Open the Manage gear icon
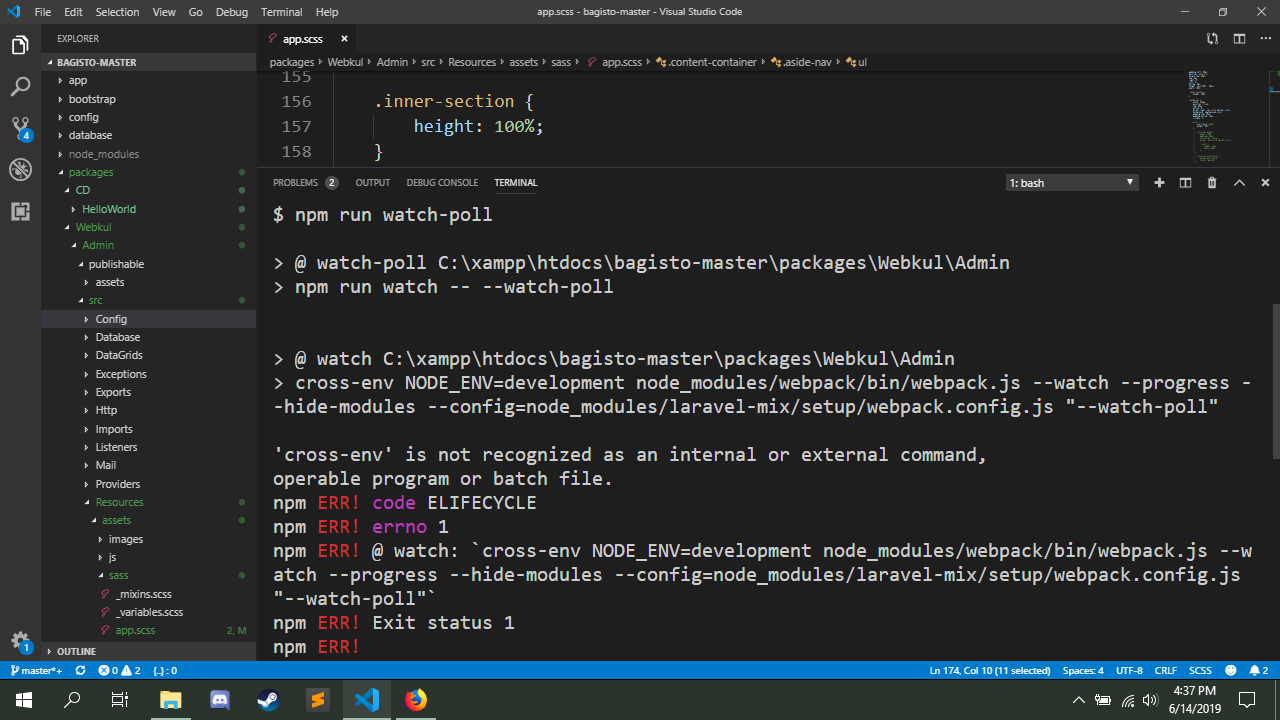Screen dimensions: 1280x720 tap(20, 641)
